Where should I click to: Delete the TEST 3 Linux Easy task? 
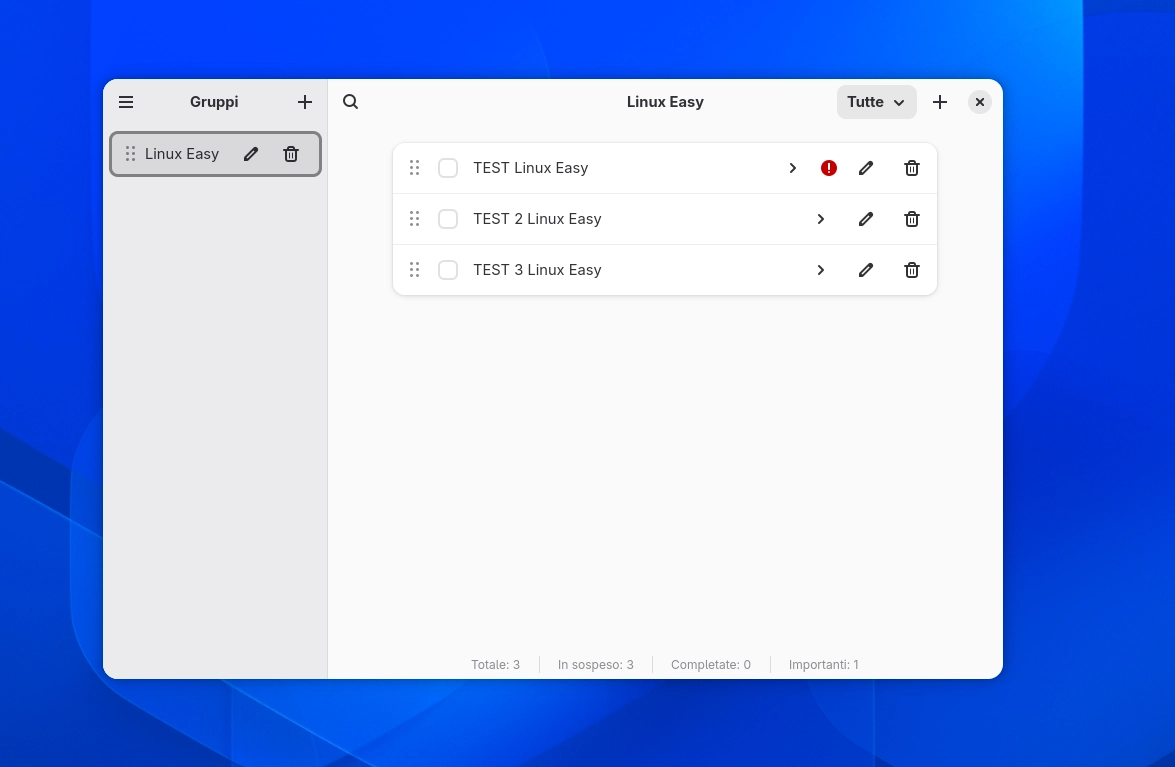912,270
